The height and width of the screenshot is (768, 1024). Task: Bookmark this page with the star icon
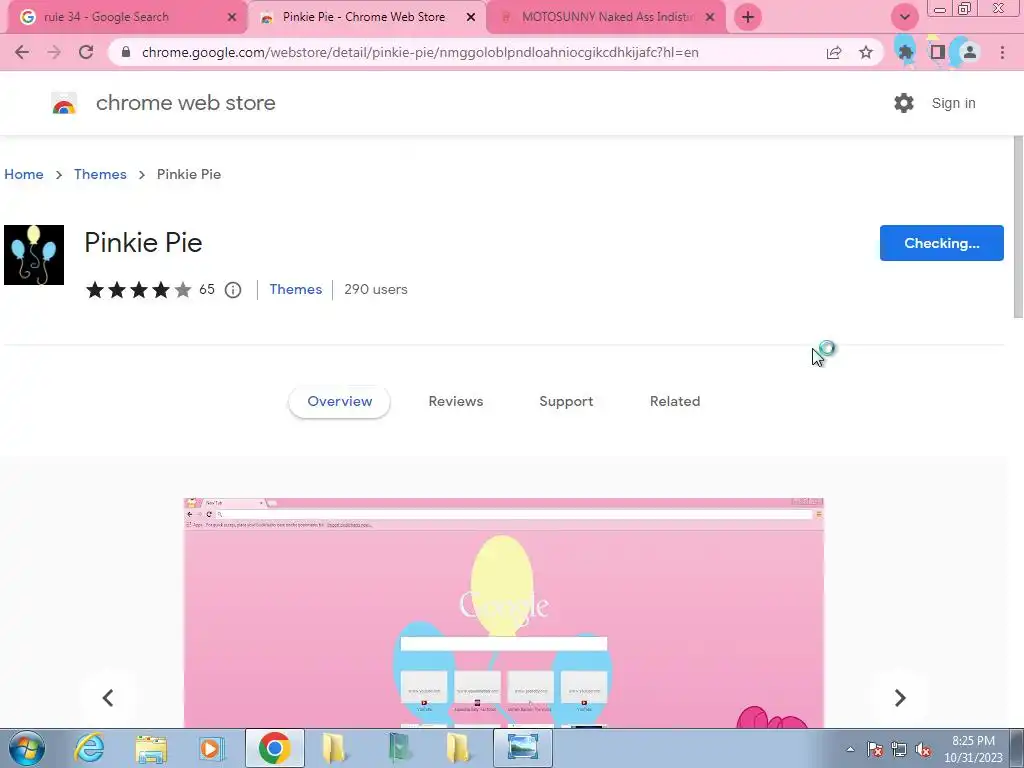click(x=866, y=52)
